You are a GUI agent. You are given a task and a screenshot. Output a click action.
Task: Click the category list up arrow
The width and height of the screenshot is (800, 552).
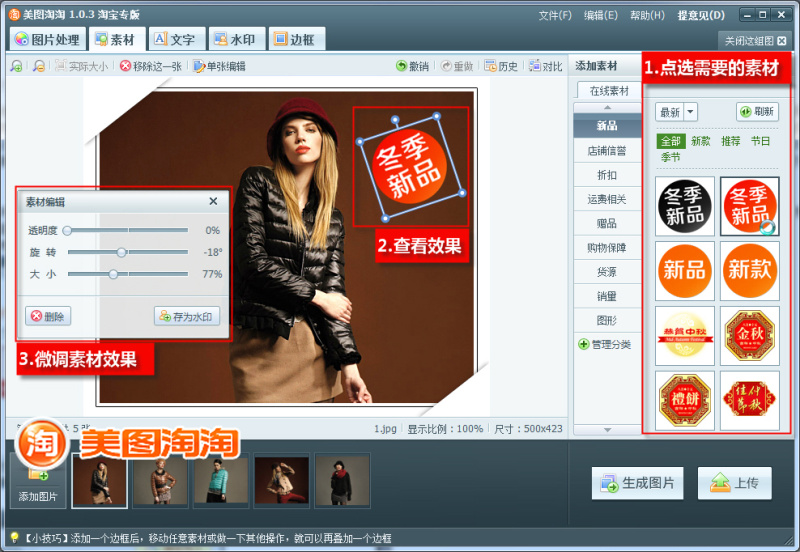(x=607, y=108)
